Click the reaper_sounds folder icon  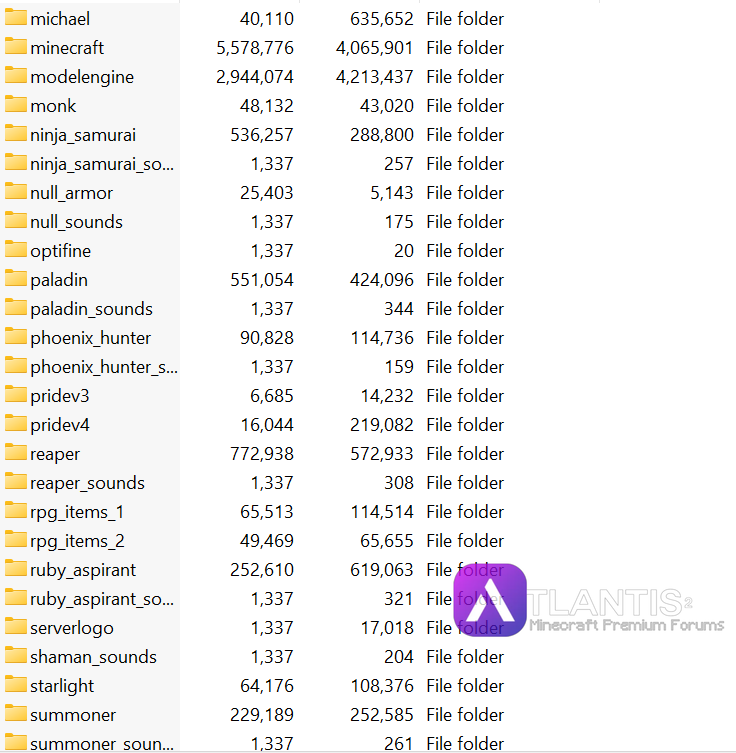(16, 482)
